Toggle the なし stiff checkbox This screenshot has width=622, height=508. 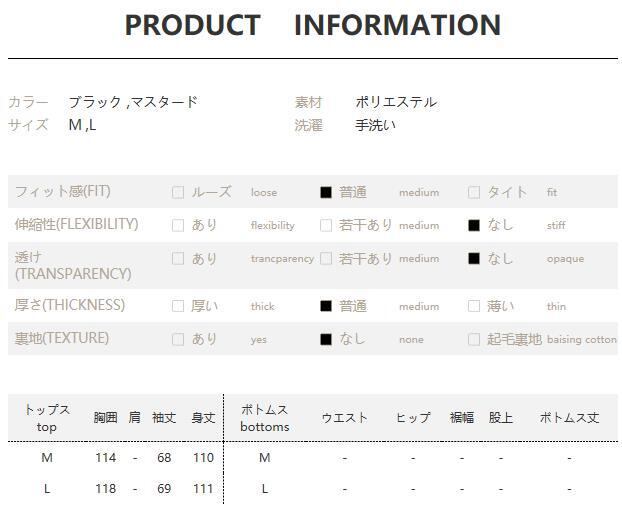(474, 226)
